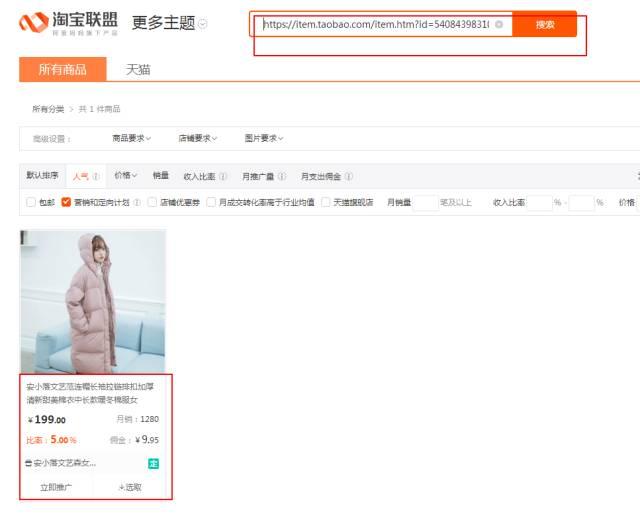Clear the search field with the X icon
Screen dimensions: 640x526
pos(499,24)
